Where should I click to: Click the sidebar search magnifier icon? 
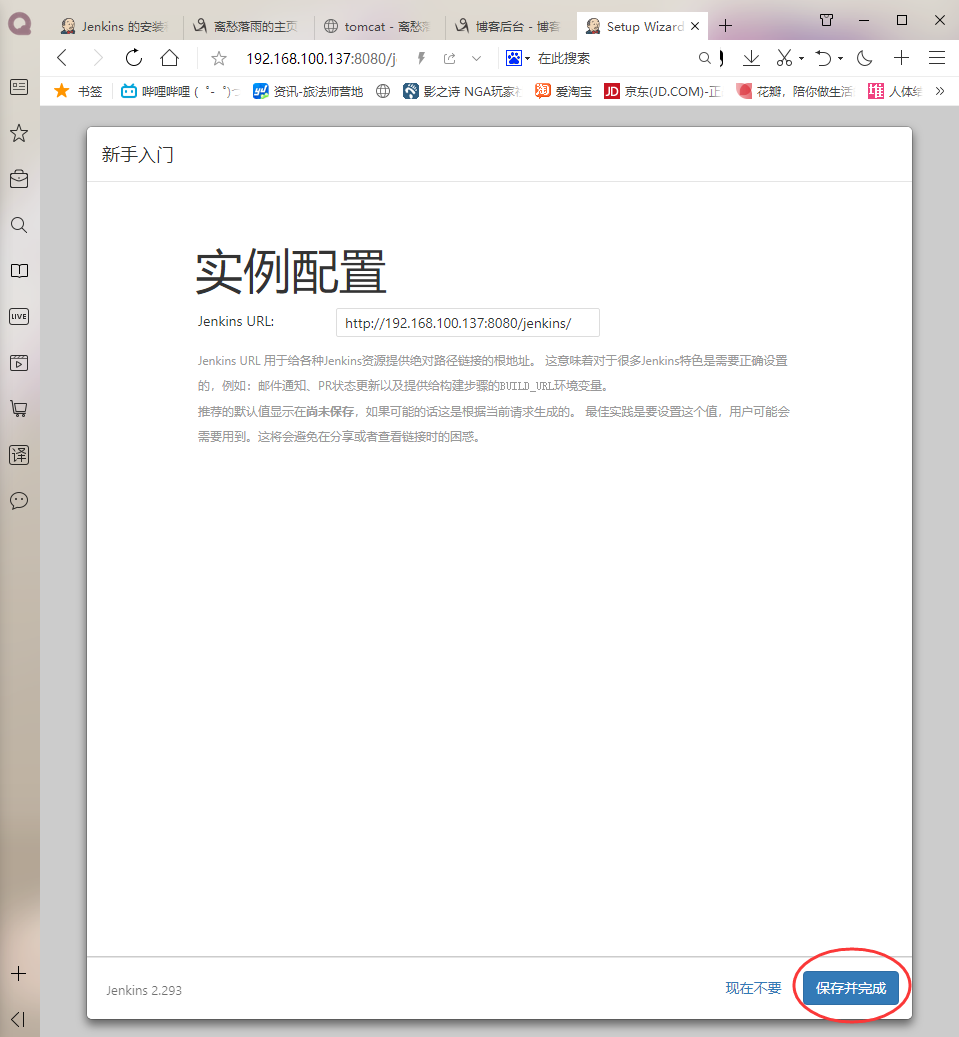pos(19,225)
